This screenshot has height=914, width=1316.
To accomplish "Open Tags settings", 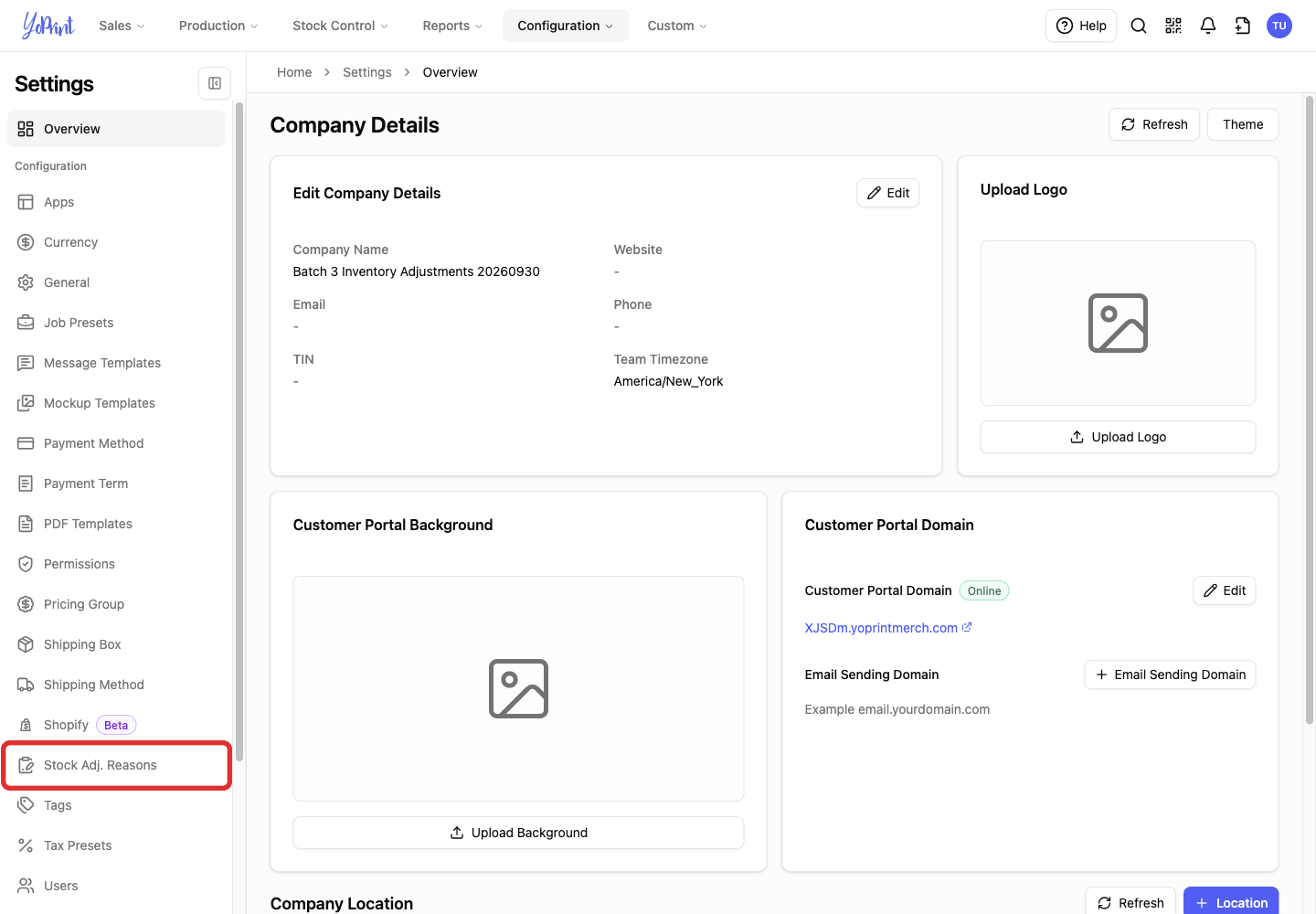I will [x=116, y=805].
